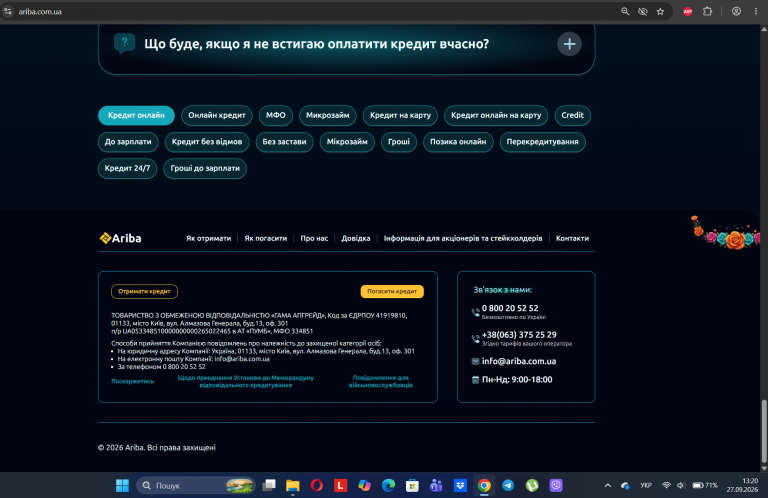This screenshot has height=498, width=768.
Task: Click the phone icon beside +38(063) number
Action: pos(475,338)
